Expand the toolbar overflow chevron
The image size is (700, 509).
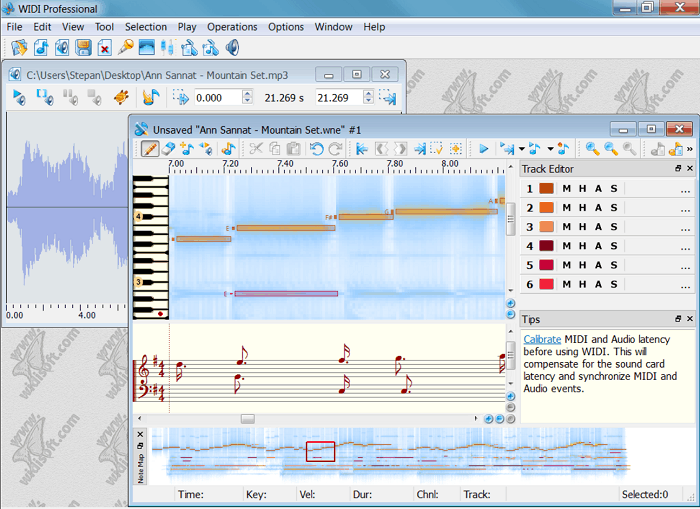point(690,149)
